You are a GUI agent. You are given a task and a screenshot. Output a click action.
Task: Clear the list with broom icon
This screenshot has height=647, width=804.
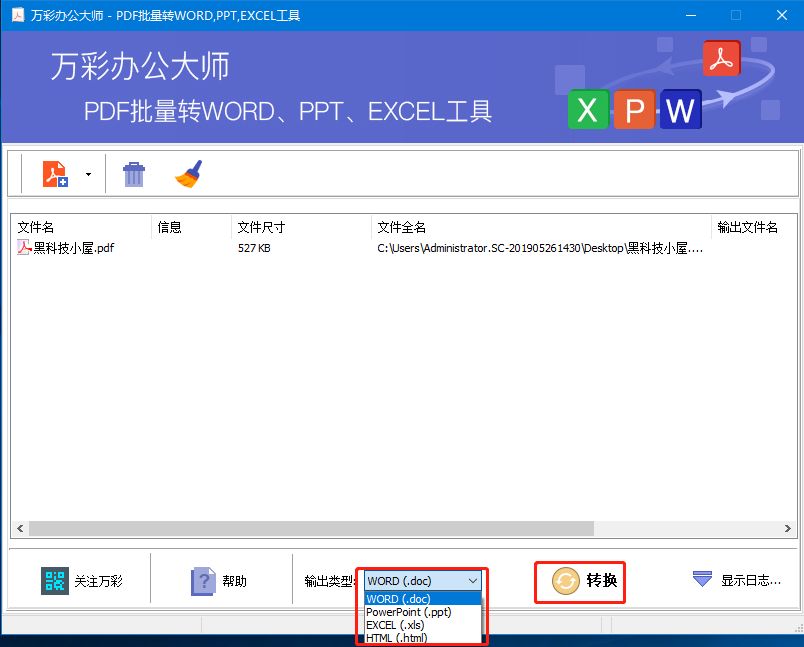189,174
